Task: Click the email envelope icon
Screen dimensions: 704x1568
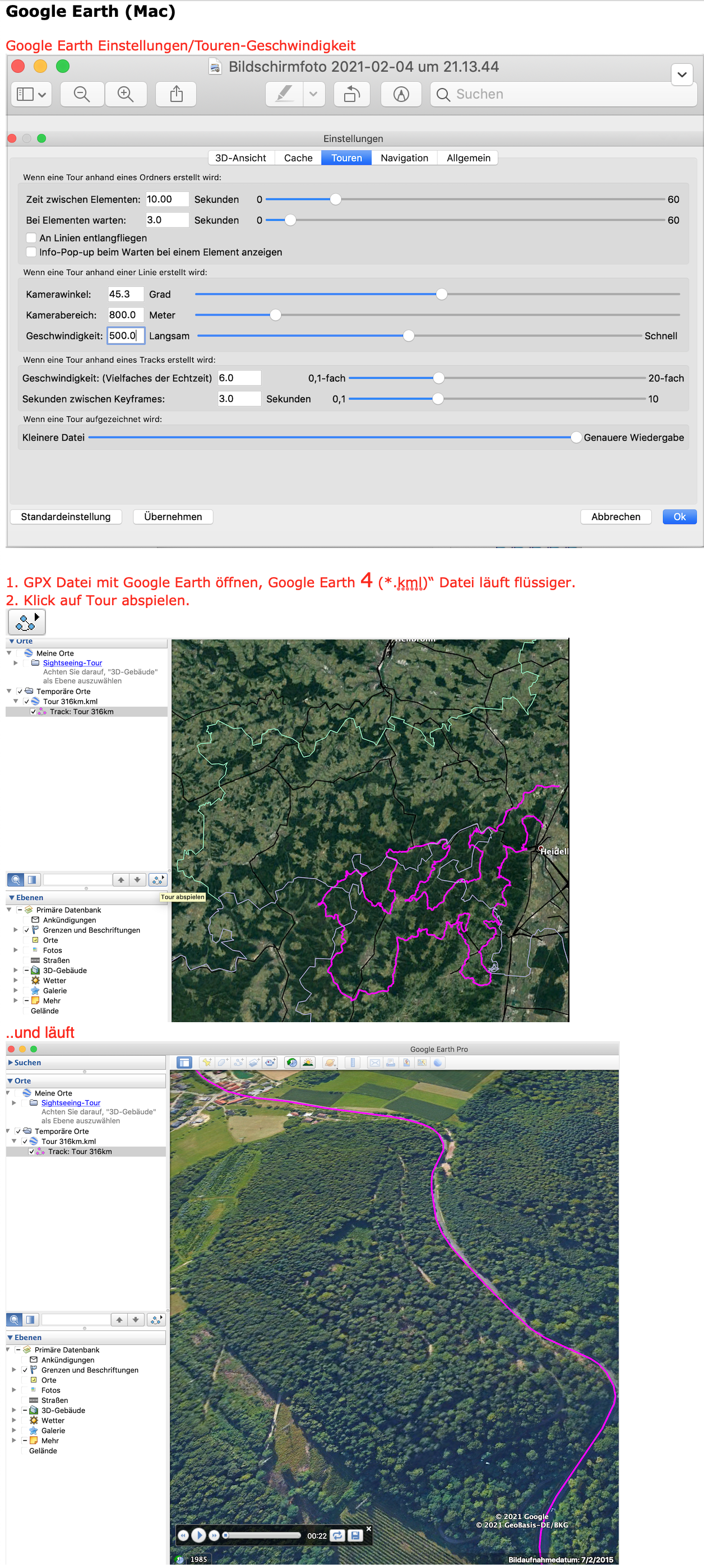Action: [374, 1062]
